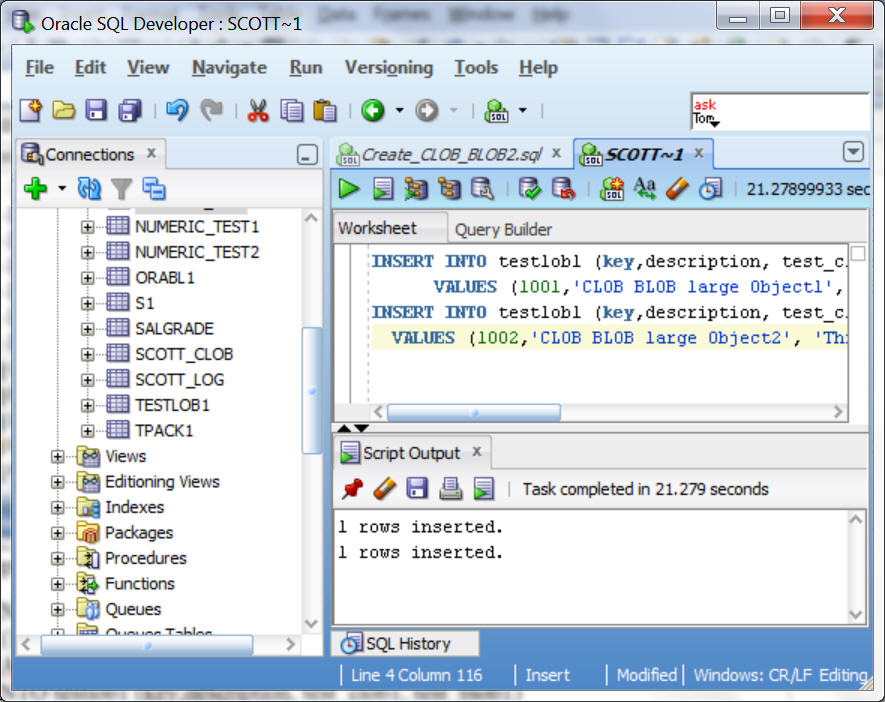Click the Unshared SQL Worksheet icon
The height and width of the screenshot is (702, 885).
[x=612, y=188]
